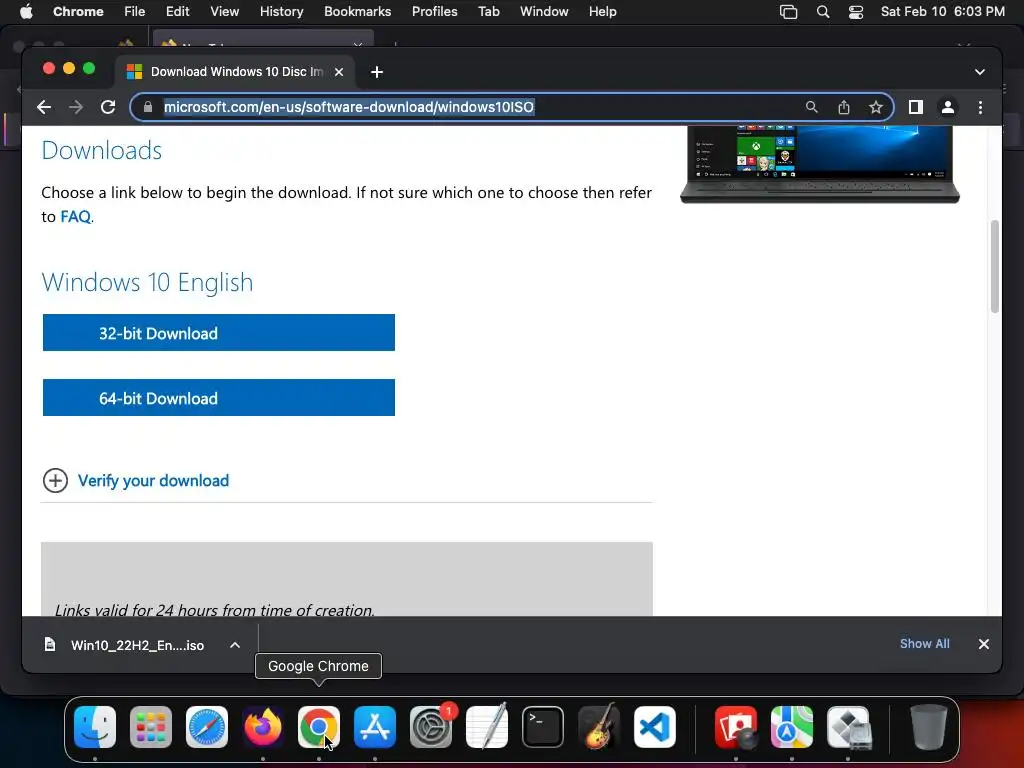Screen dimensions: 1024x768
Task: Open the Profiles menu
Action: click(x=434, y=12)
